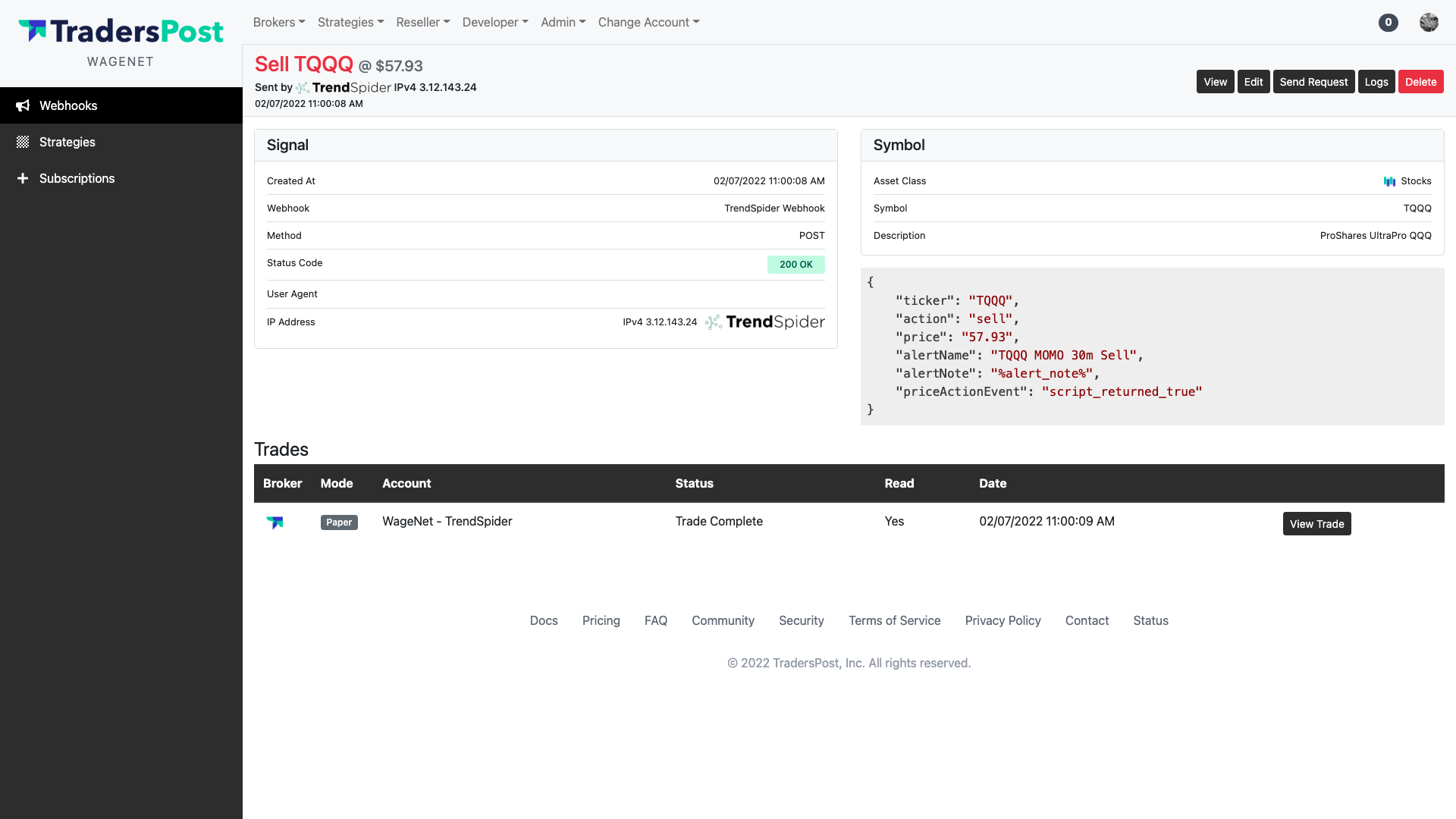
Task: Click the notification count badge
Action: pos(1388,22)
